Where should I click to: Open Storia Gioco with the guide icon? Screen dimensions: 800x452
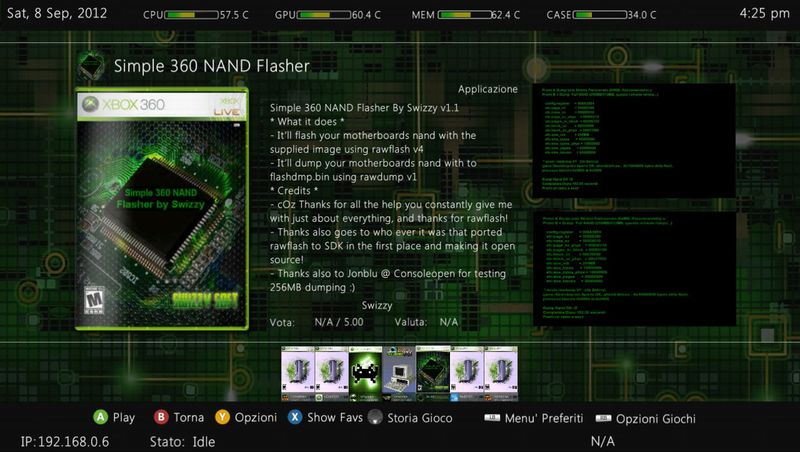(x=375, y=418)
